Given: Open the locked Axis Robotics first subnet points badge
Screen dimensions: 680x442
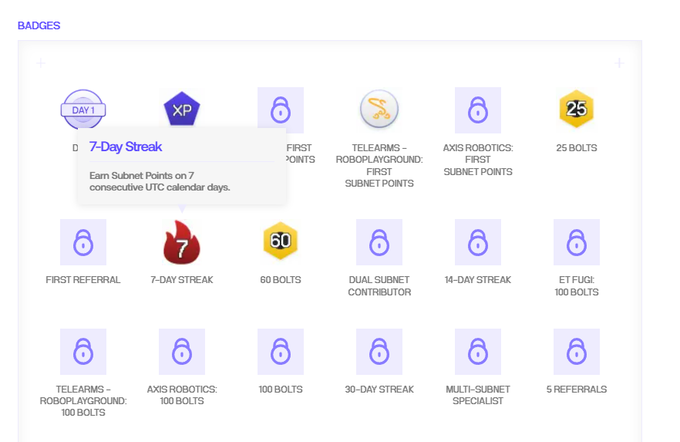Looking at the screenshot, I should [x=477, y=110].
